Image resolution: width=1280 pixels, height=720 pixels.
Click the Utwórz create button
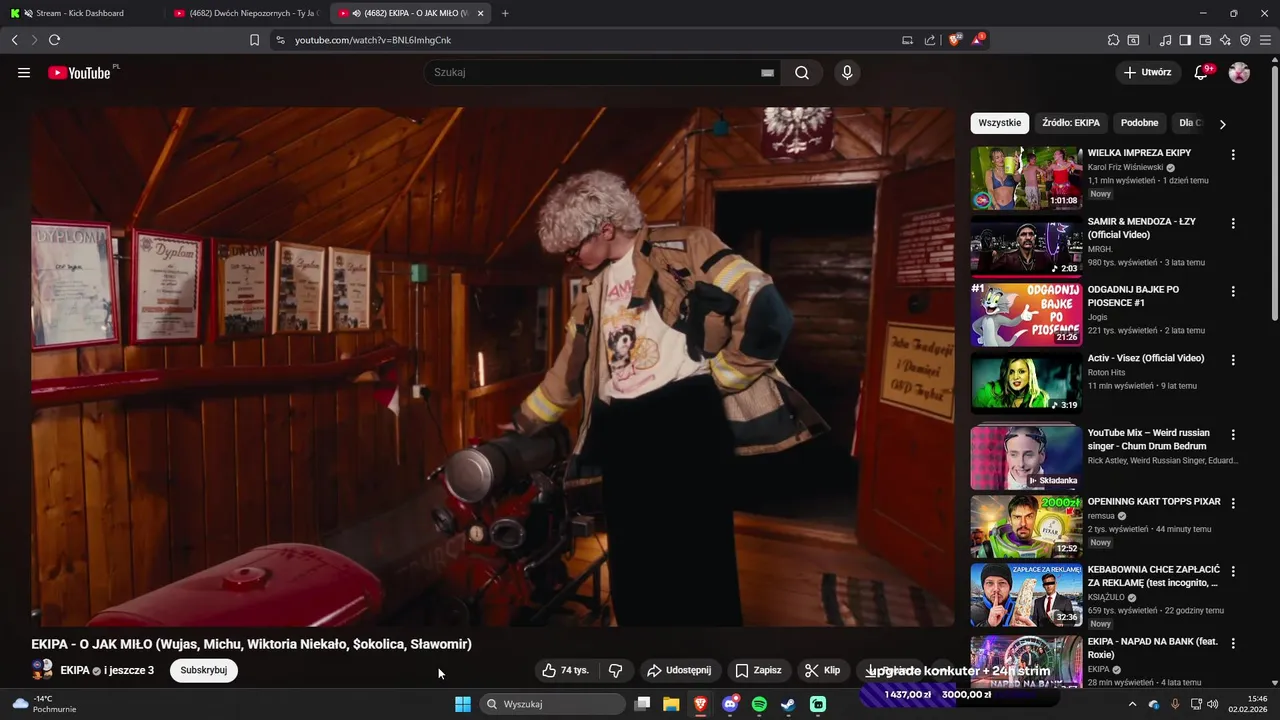click(1147, 72)
